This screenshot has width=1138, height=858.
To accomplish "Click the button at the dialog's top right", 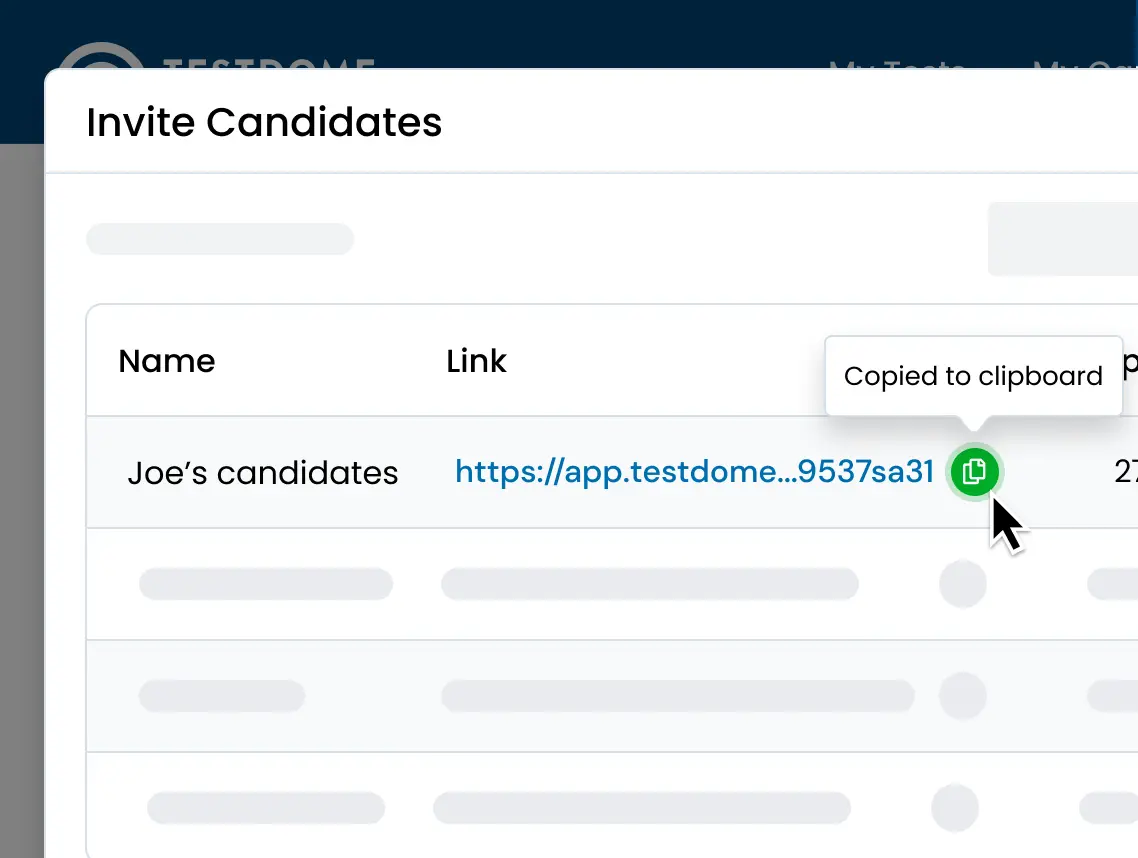I will [x=1062, y=239].
